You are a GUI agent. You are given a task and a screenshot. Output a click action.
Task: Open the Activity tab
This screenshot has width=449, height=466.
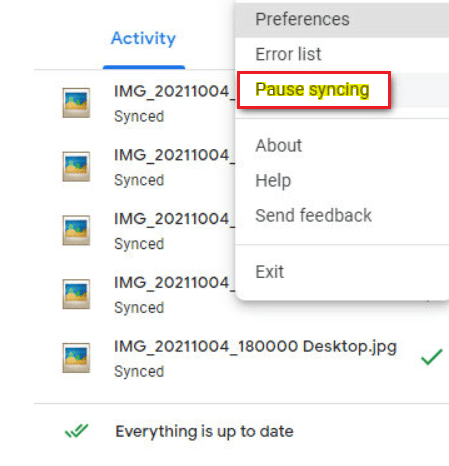(143, 38)
